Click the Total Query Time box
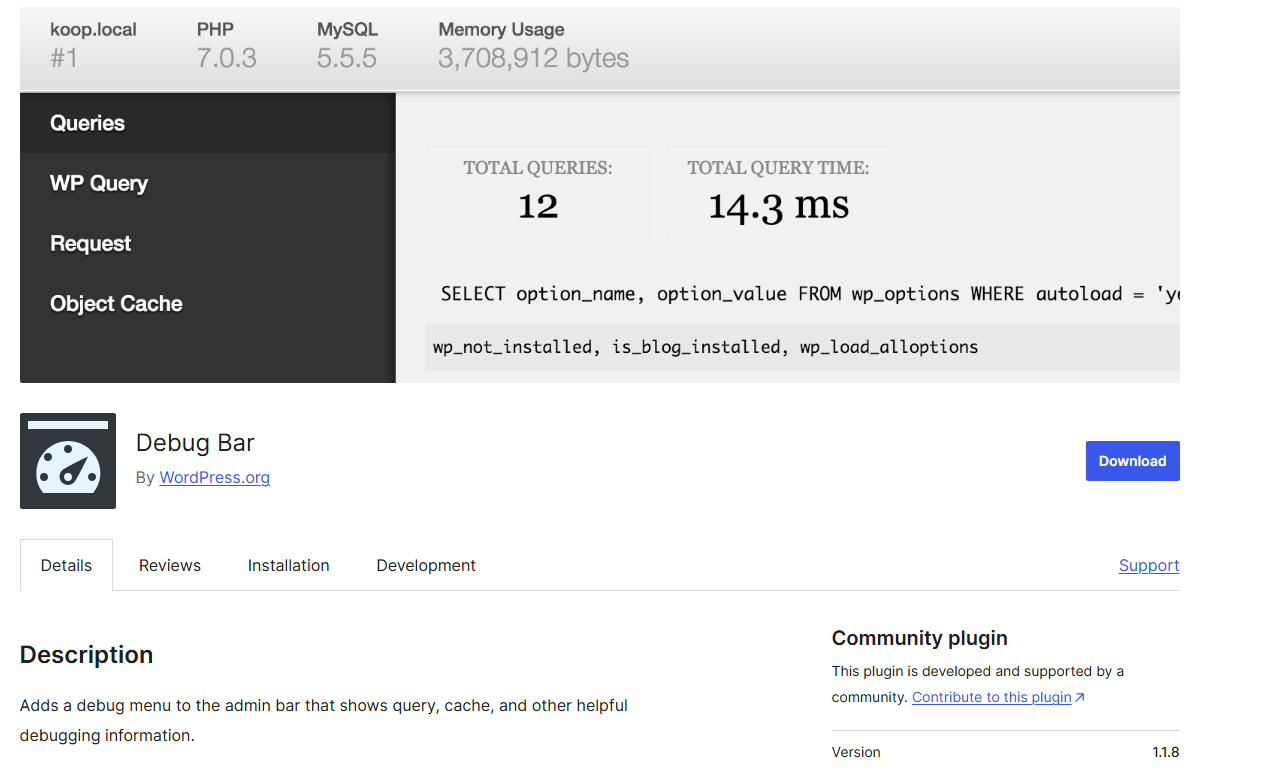Image resolution: width=1285 pixels, height=771 pixels. click(x=778, y=193)
